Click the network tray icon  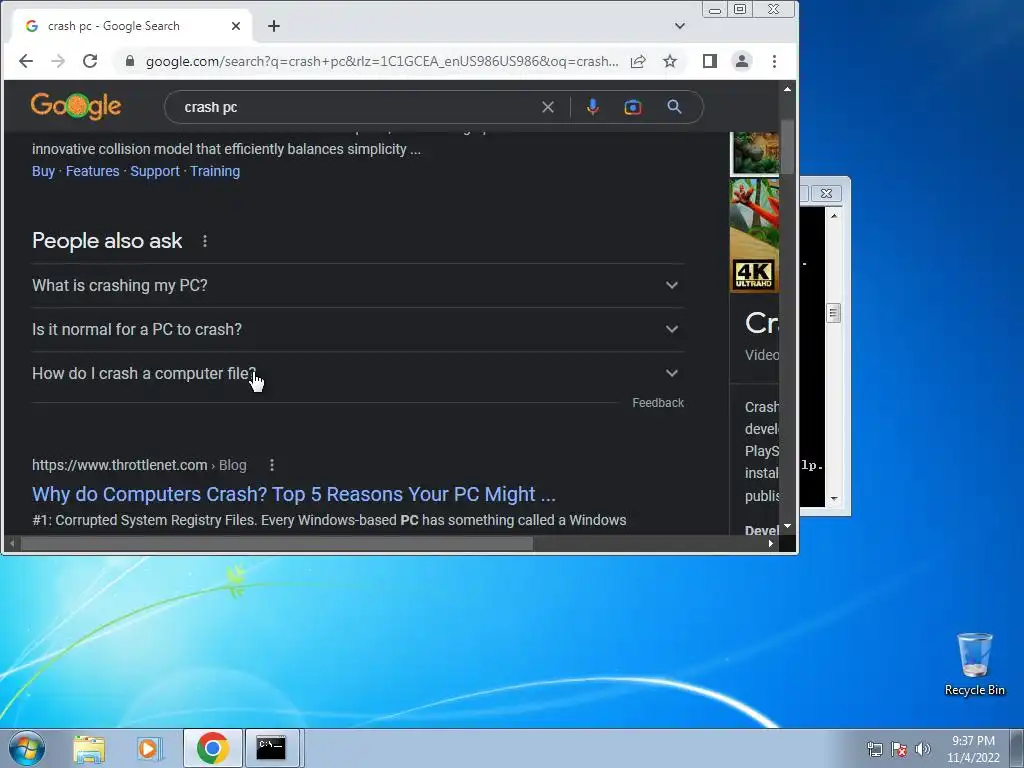point(875,749)
